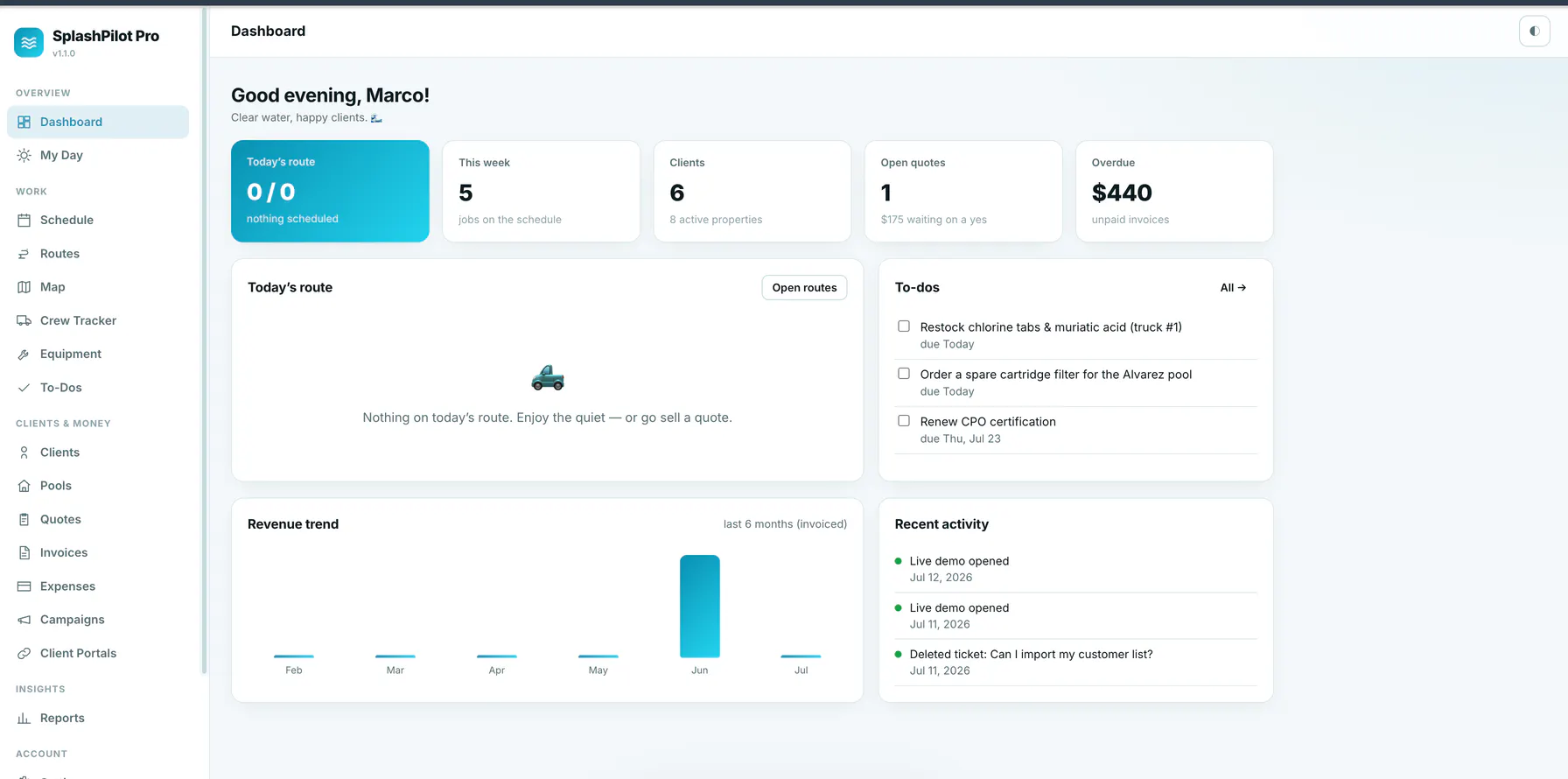The width and height of the screenshot is (1568, 779).
Task: Click the Equipment wrench icon
Action: (x=24, y=354)
